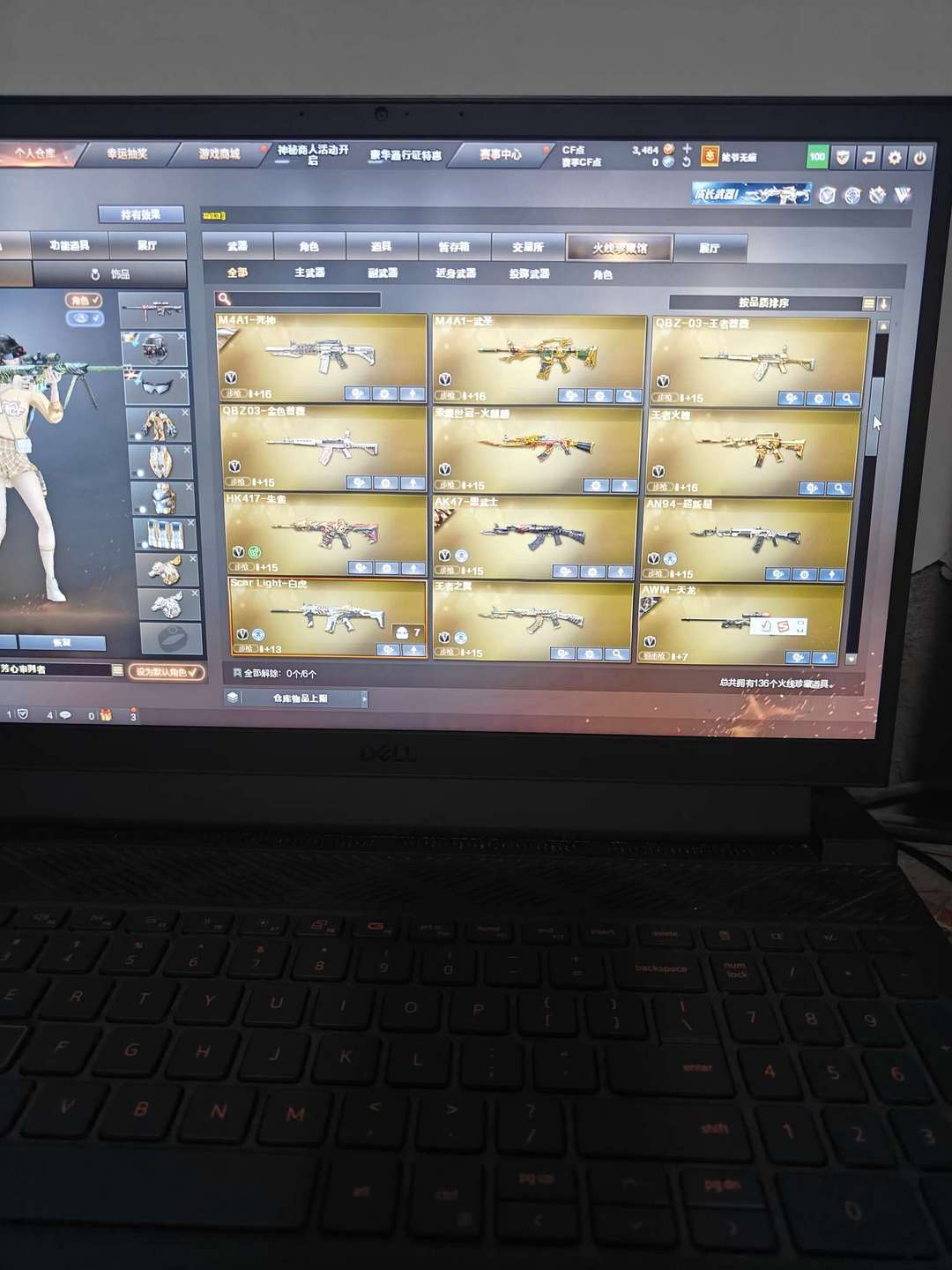Click the scrollbar up arrow of the item list
Screen dimensions: 952x1270
pyautogui.click(x=883, y=326)
